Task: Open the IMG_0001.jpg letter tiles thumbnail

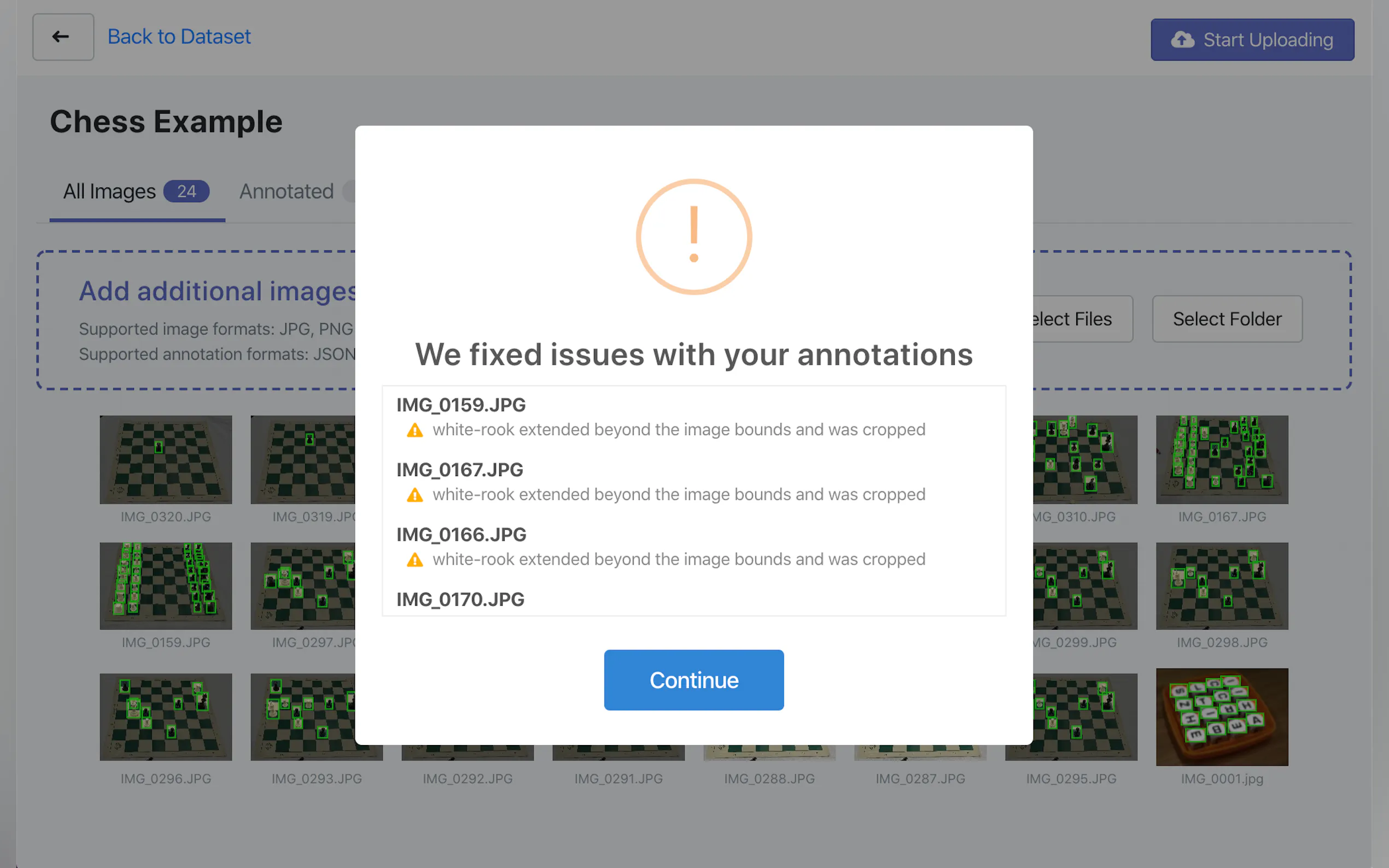Action: [x=1221, y=717]
